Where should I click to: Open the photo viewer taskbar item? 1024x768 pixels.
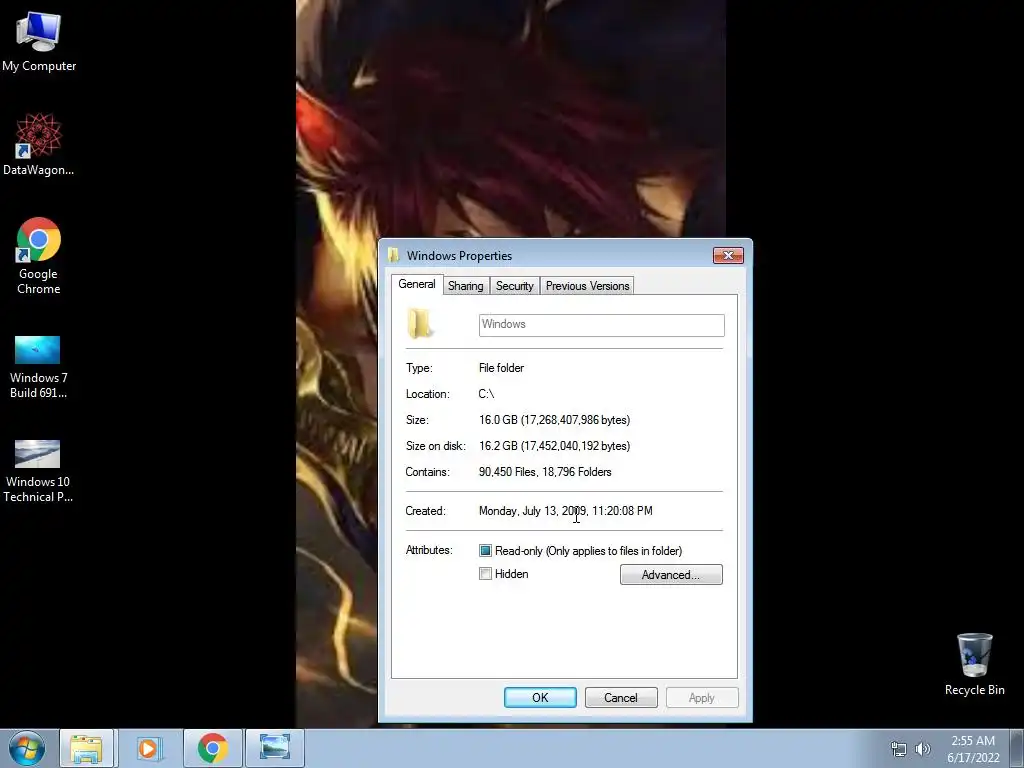275,748
